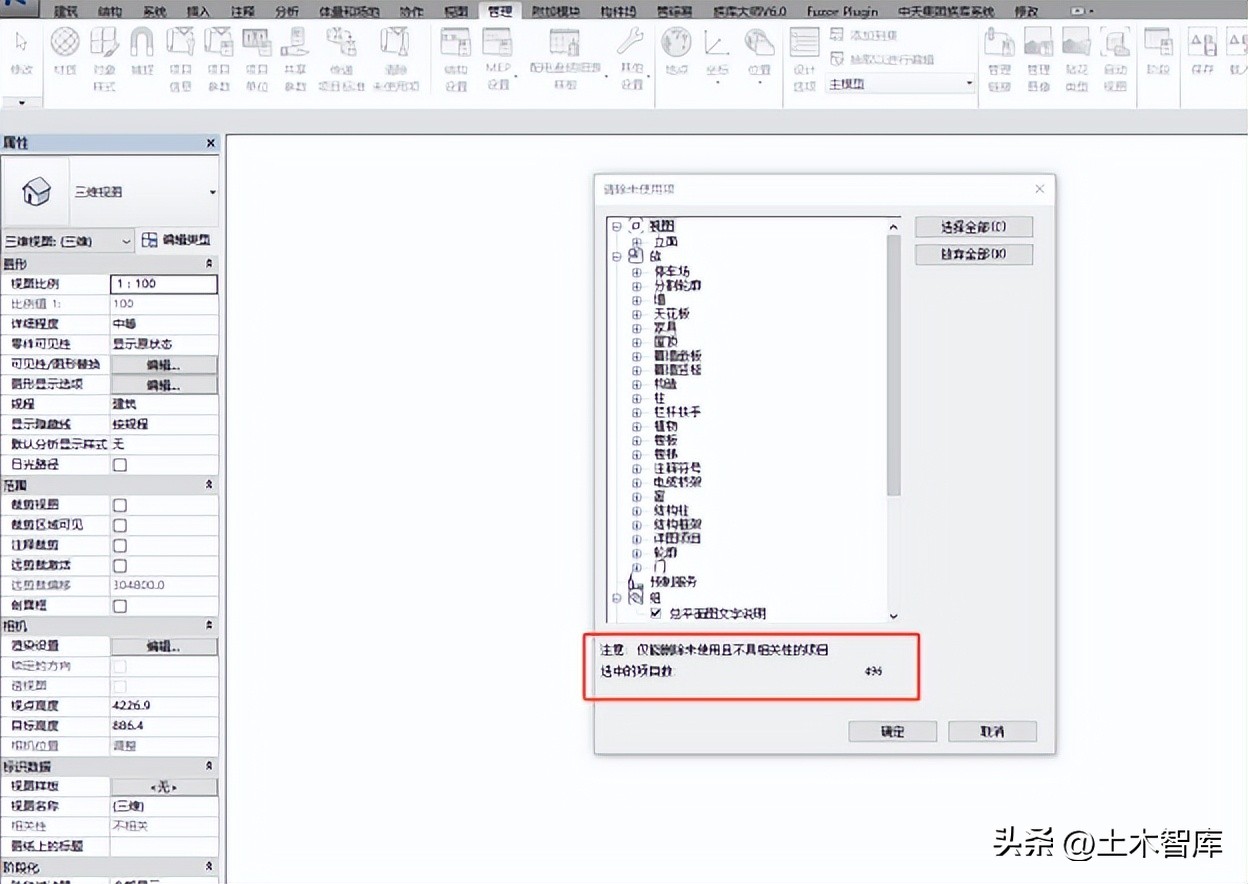The image size is (1248, 884).
Task: Click the 确定 button to confirm purge
Action: [892, 731]
